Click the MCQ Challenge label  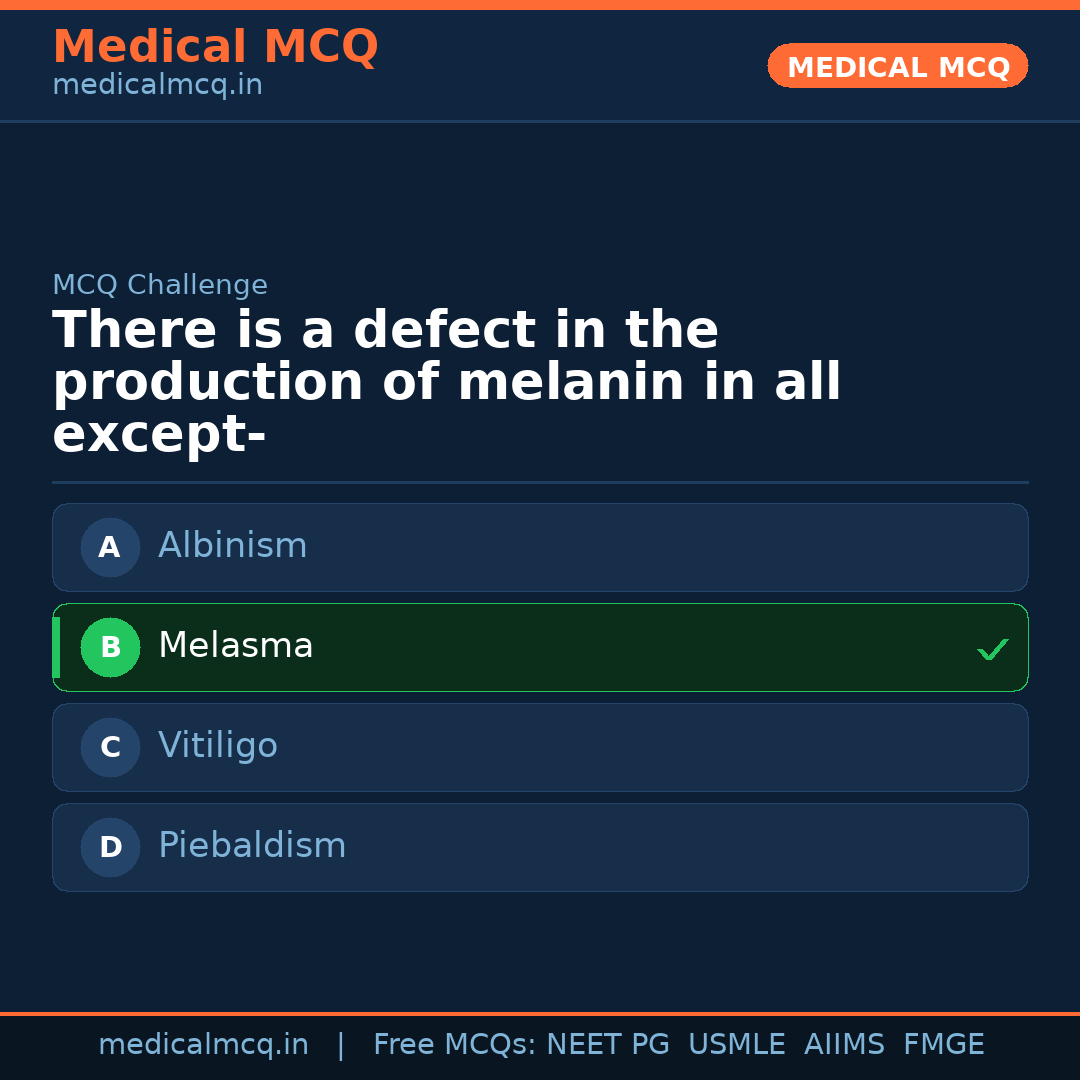click(160, 285)
